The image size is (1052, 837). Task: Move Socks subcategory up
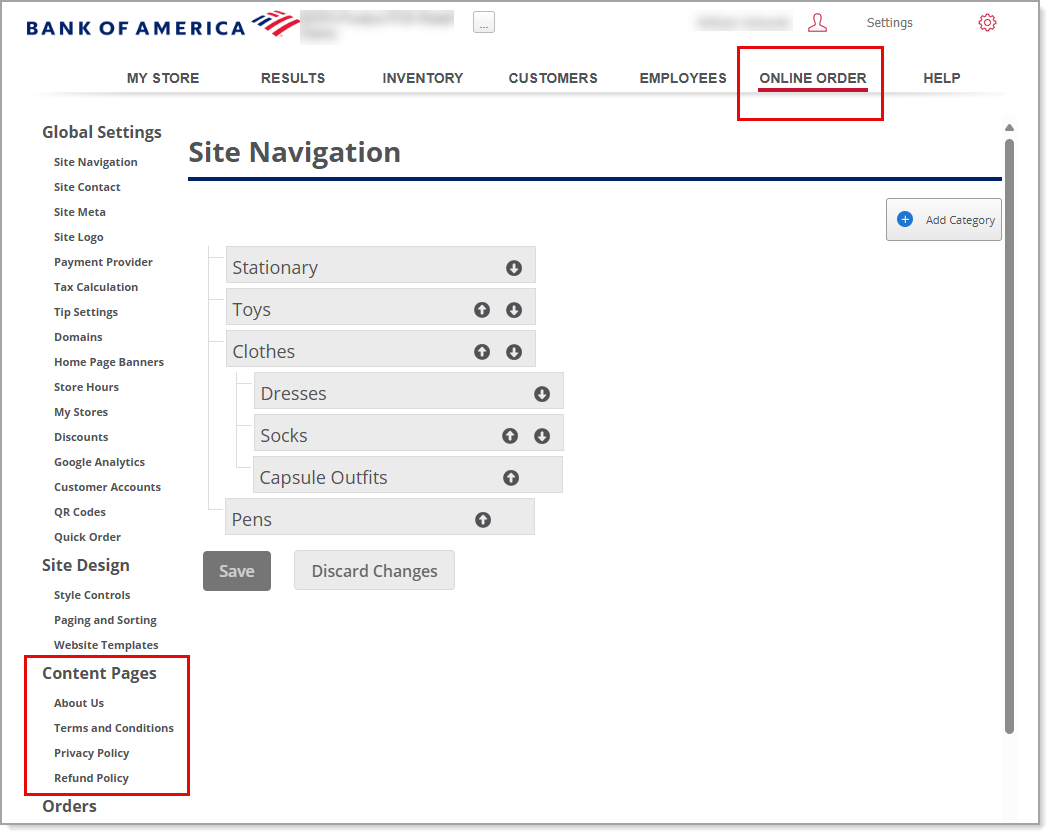point(510,436)
